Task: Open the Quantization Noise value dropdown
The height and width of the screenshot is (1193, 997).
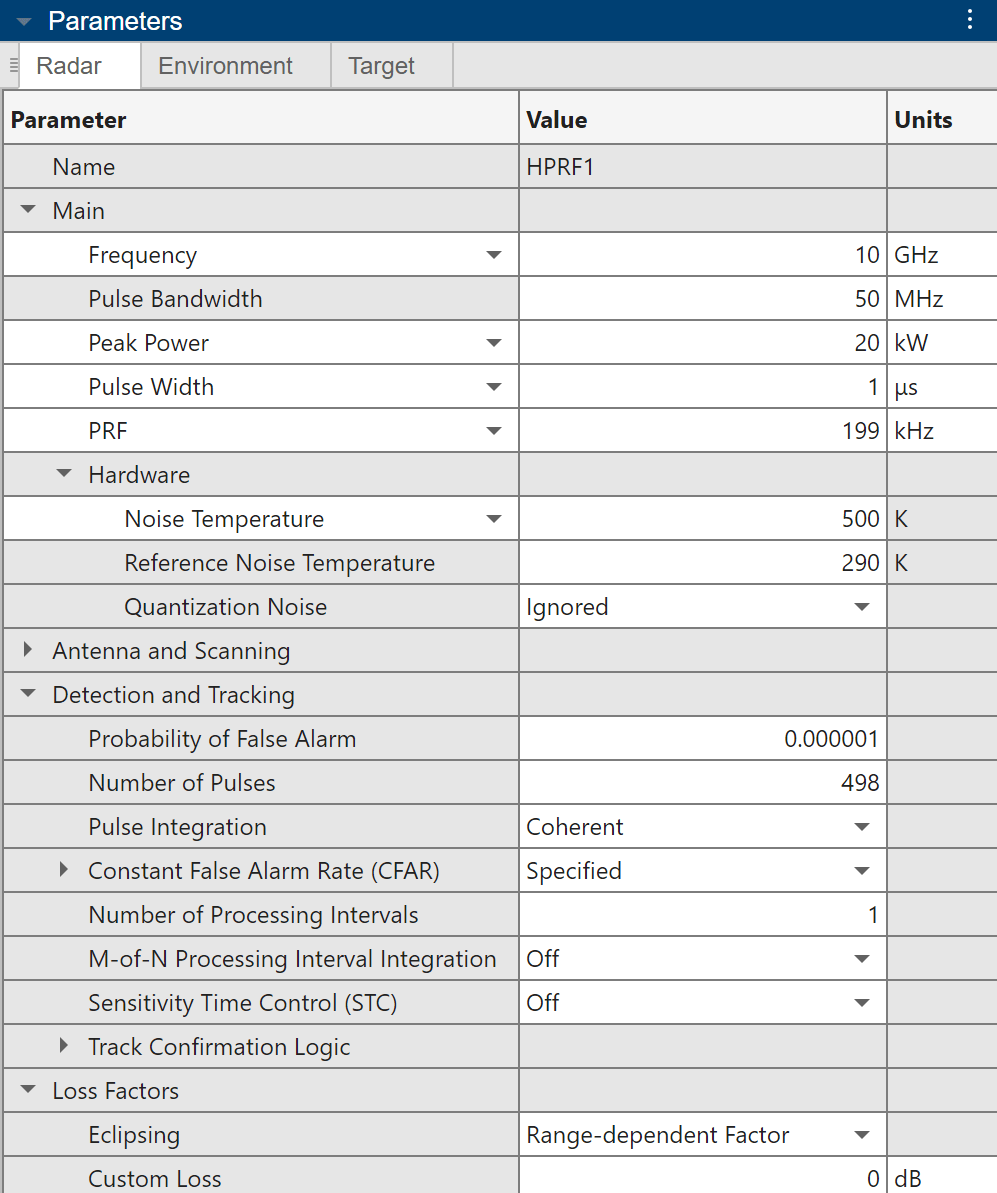Action: pos(861,607)
